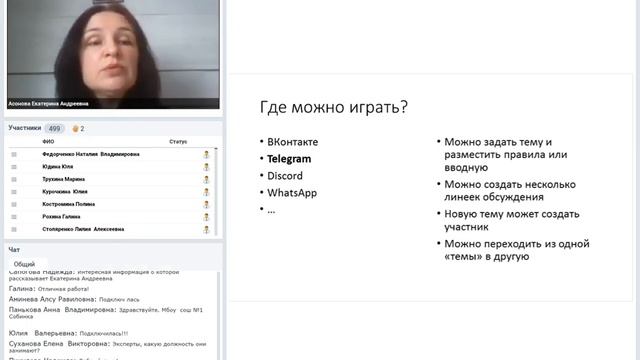Click status icon next to Костромина Полина
Screen dimensions: 640x360
tap(206, 204)
